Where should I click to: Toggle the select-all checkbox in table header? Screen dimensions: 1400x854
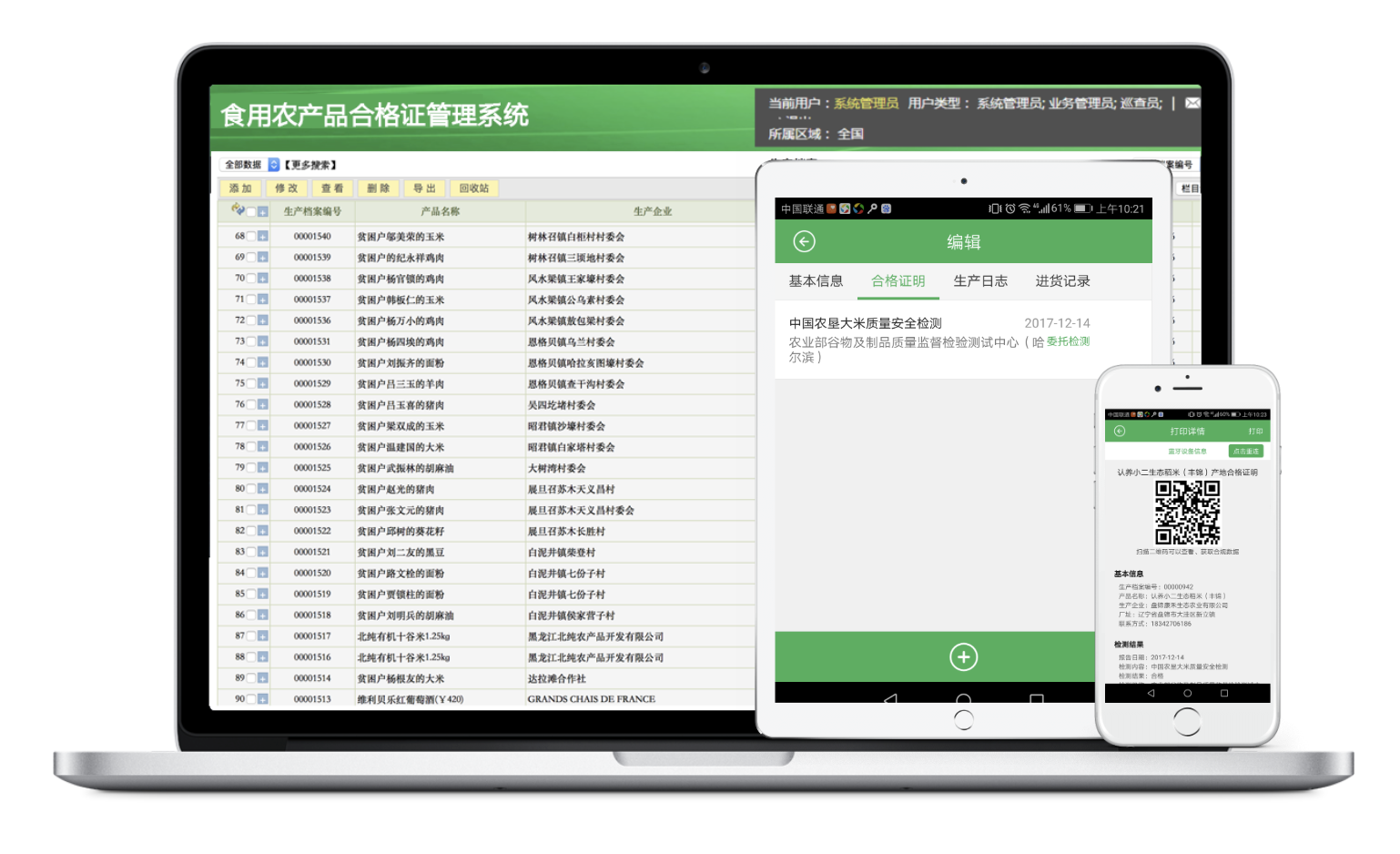[x=251, y=211]
